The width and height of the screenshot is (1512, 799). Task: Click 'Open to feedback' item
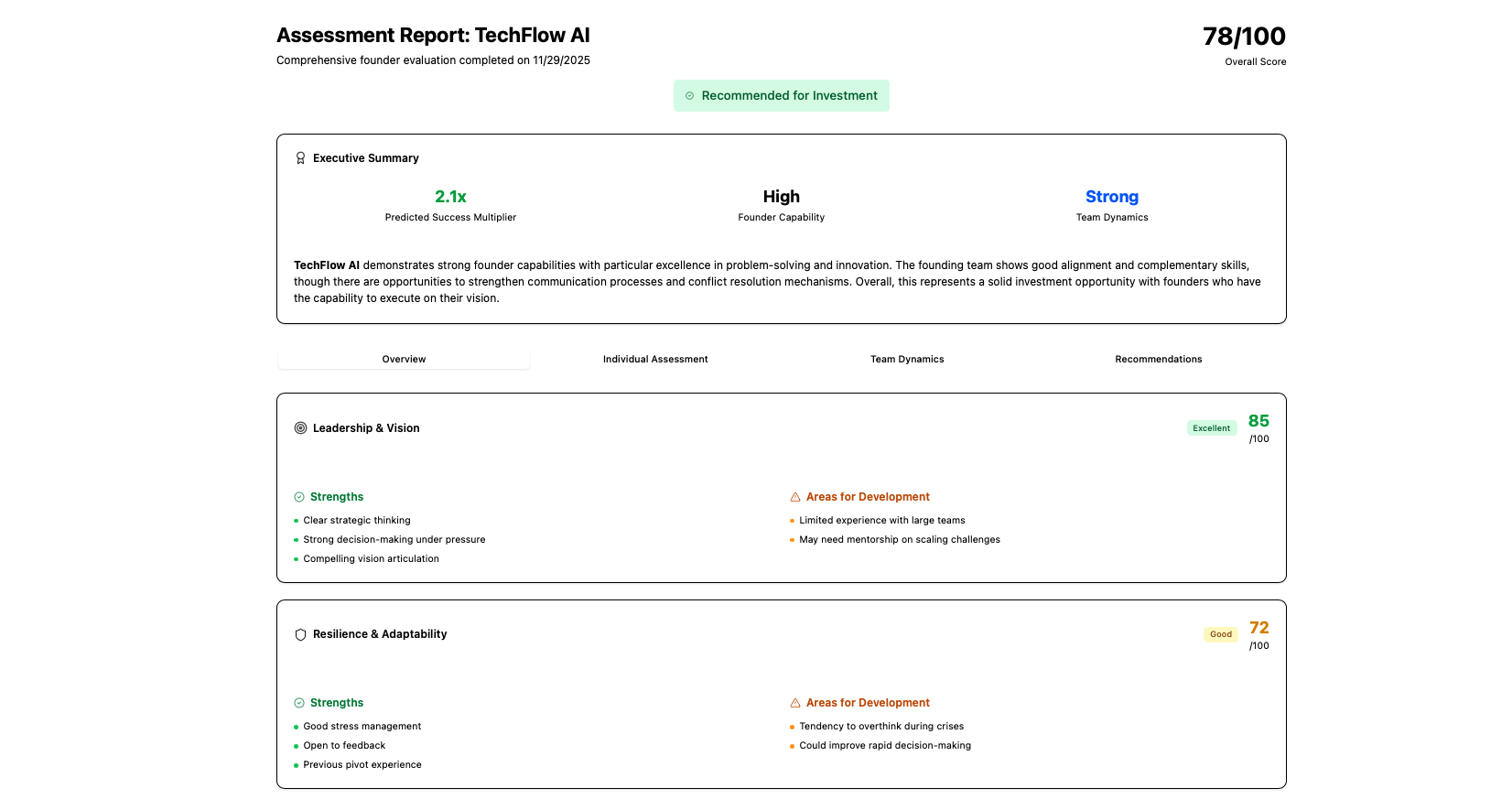pyautogui.click(x=344, y=746)
